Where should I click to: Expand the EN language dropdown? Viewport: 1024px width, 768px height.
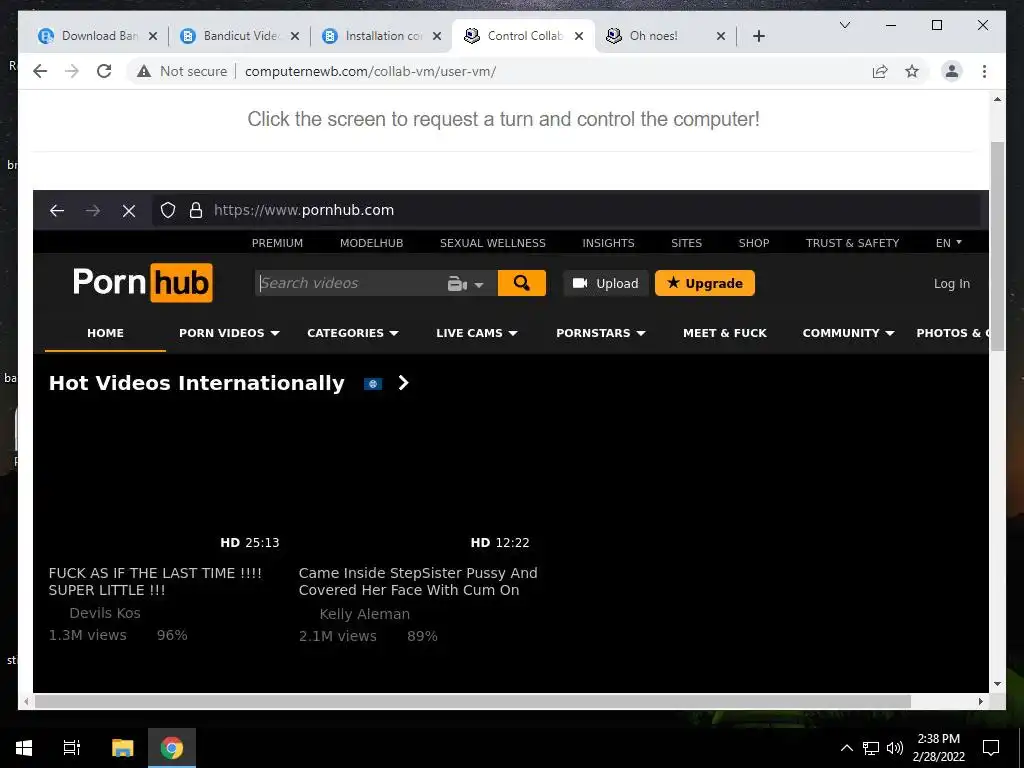(949, 243)
